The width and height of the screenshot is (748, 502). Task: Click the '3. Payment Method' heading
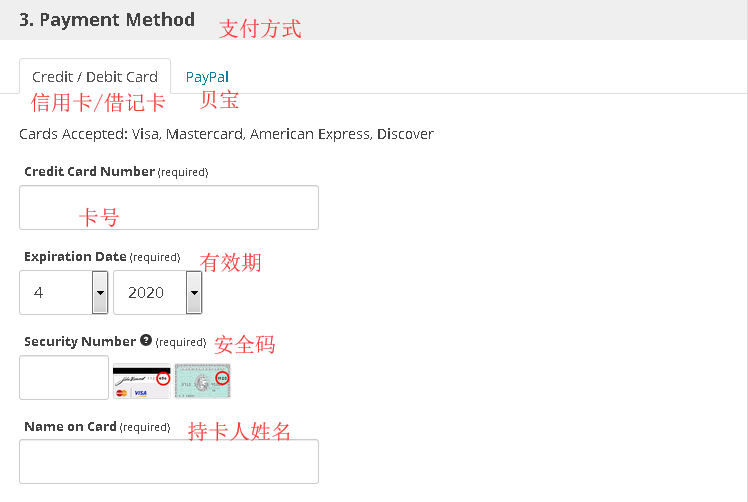tap(107, 20)
